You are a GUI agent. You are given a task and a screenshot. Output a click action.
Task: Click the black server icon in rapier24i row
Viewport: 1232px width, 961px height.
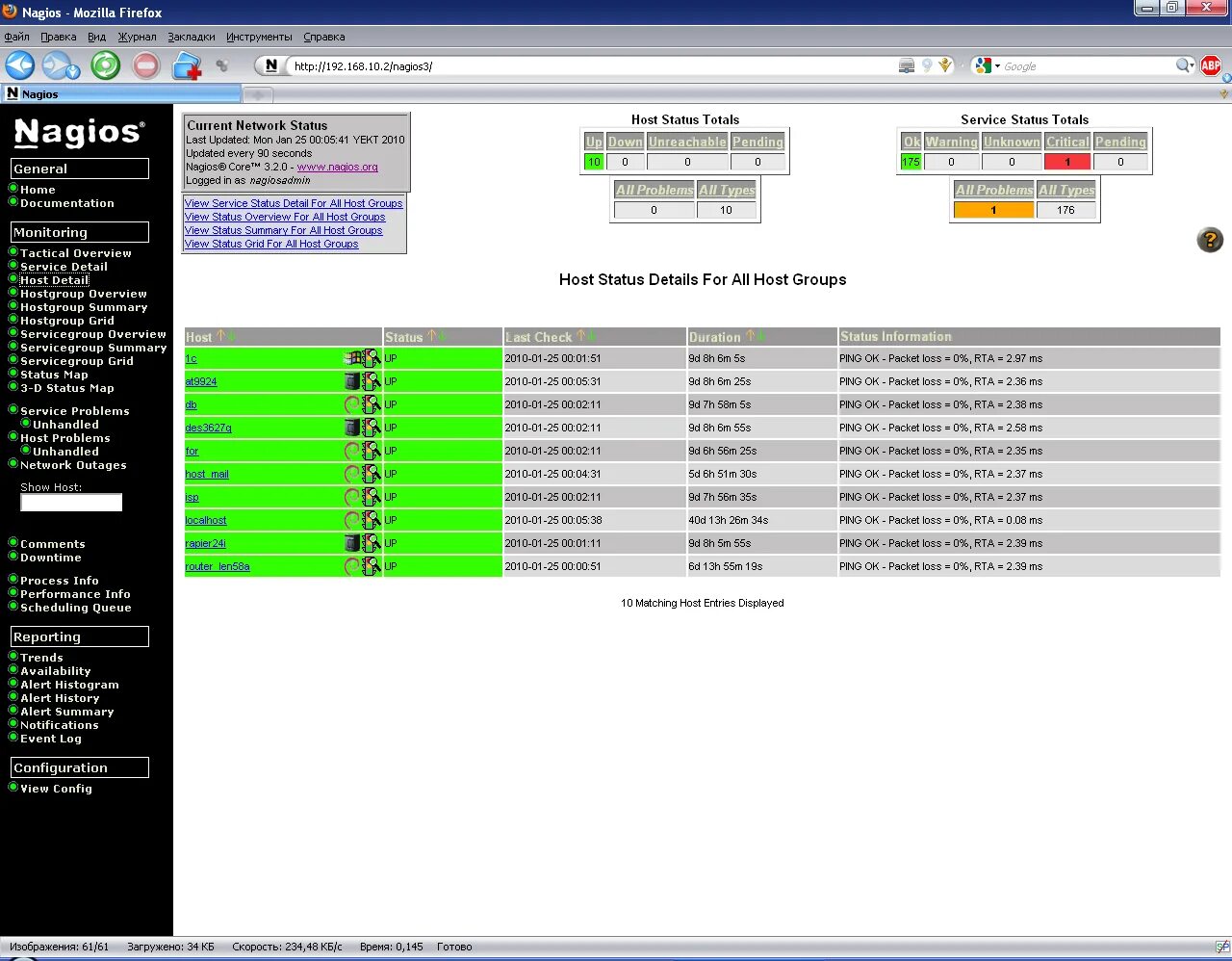coord(352,543)
